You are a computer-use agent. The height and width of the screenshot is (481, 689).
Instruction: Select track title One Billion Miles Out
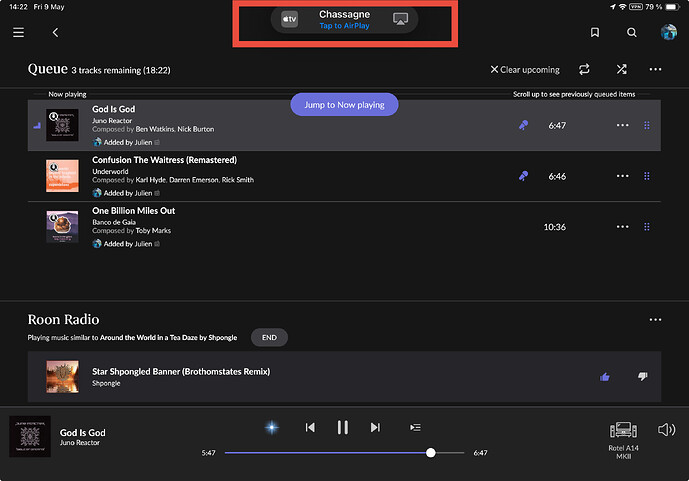pyautogui.click(x=134, y=211)
